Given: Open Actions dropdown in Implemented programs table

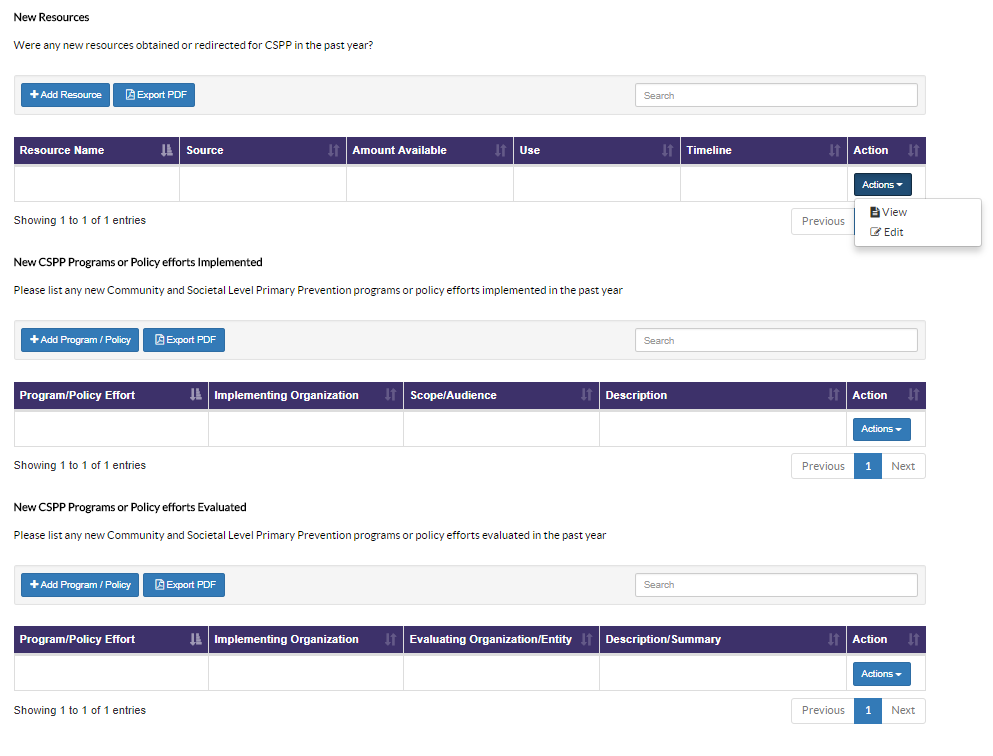Looking at the screenshot, I should 882,429.
